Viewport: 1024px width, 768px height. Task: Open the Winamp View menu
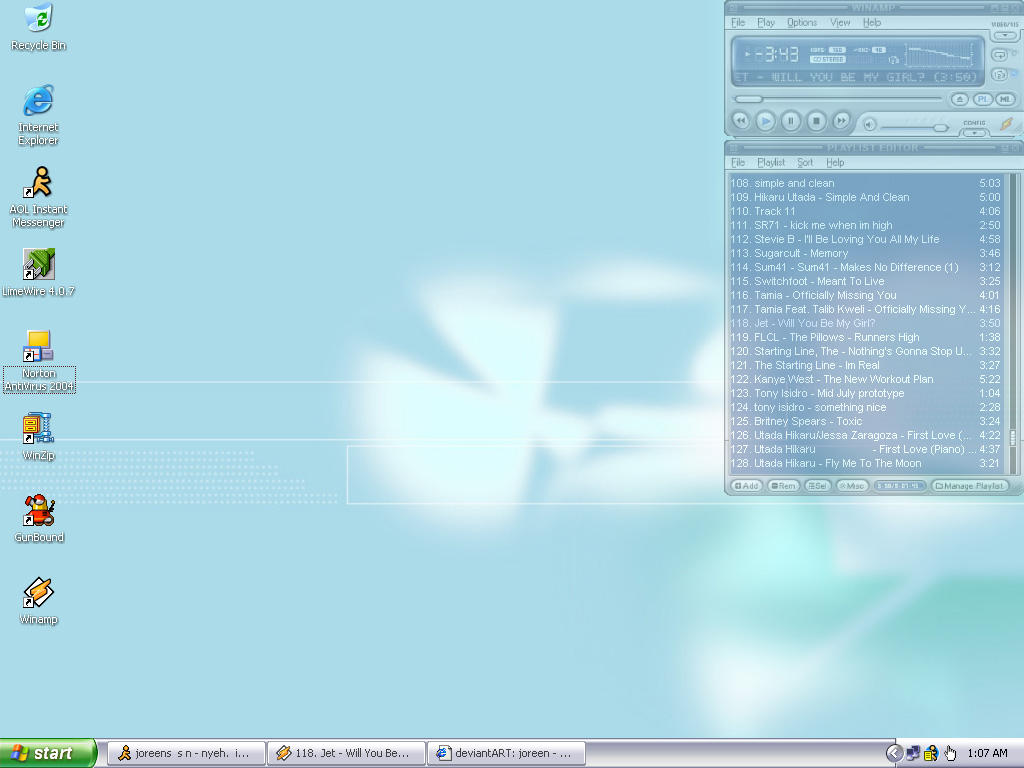click(840, 22)
